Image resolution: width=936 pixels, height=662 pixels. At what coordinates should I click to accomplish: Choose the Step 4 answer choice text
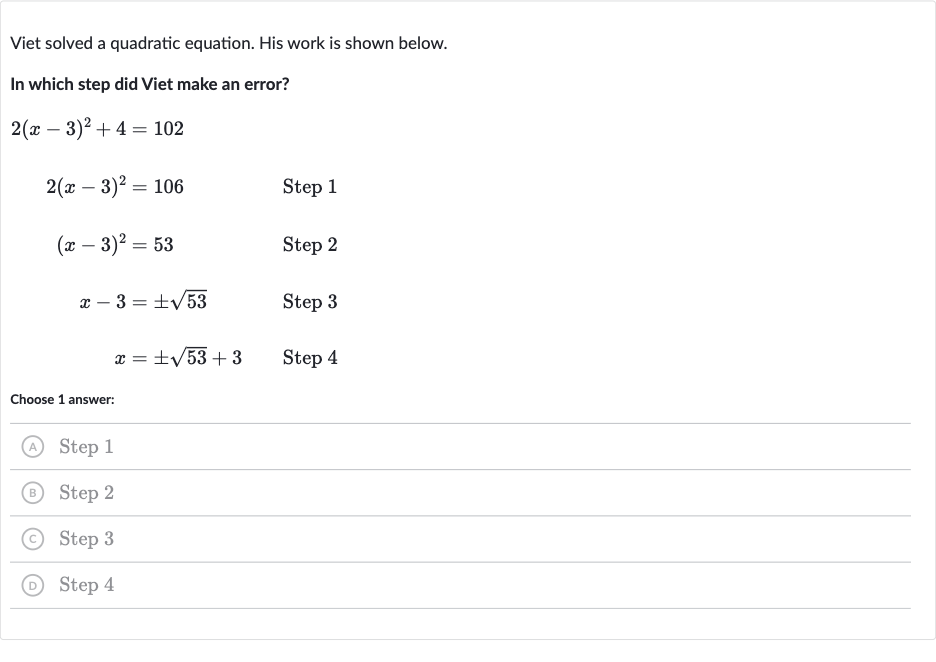tap(86, 585)
